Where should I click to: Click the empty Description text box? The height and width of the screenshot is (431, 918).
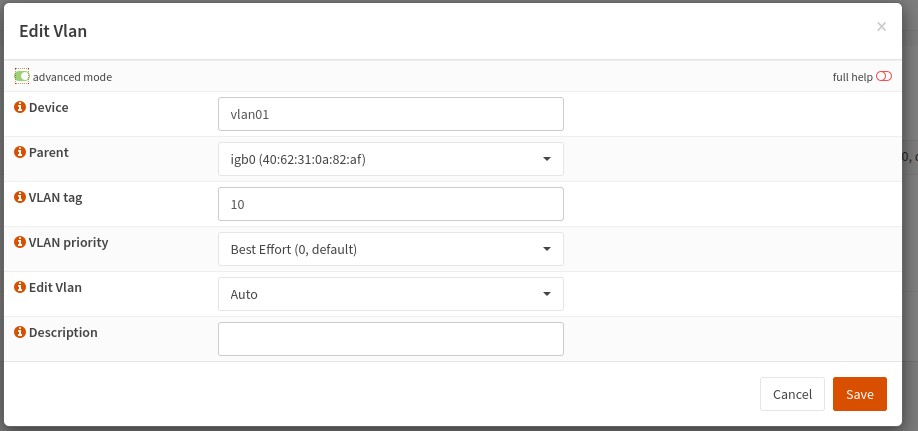[391, 339]
